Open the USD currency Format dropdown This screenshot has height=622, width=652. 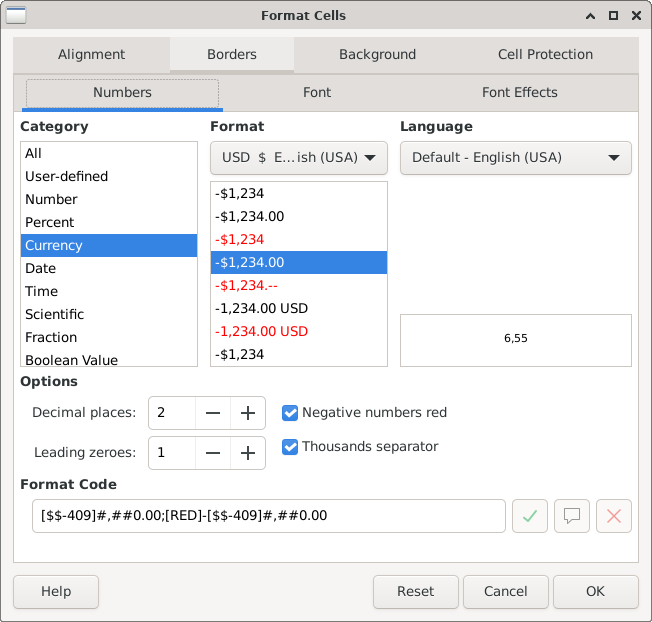point(299,157)
